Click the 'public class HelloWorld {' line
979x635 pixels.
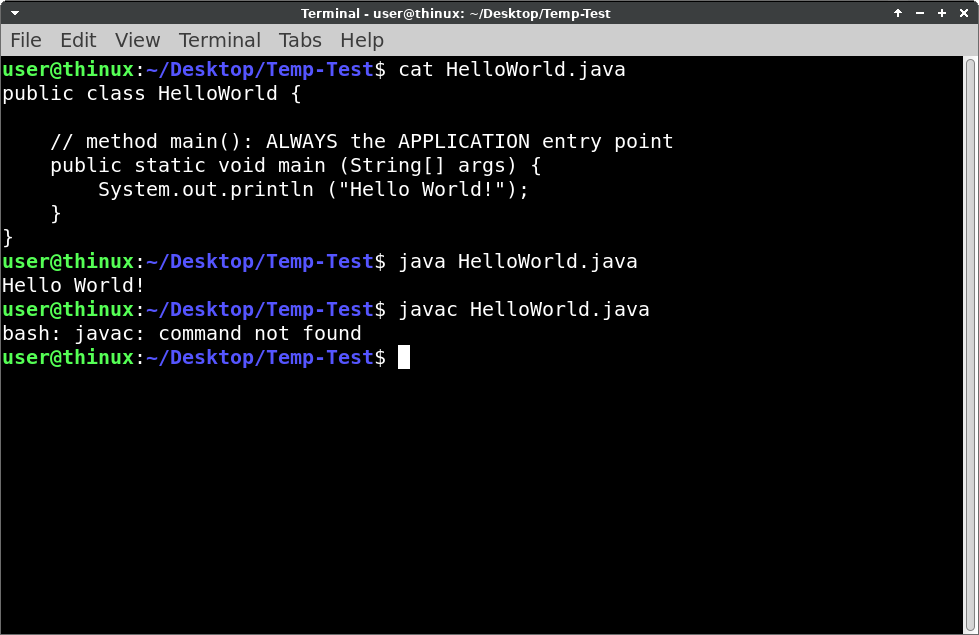click(x=152, y=94)
